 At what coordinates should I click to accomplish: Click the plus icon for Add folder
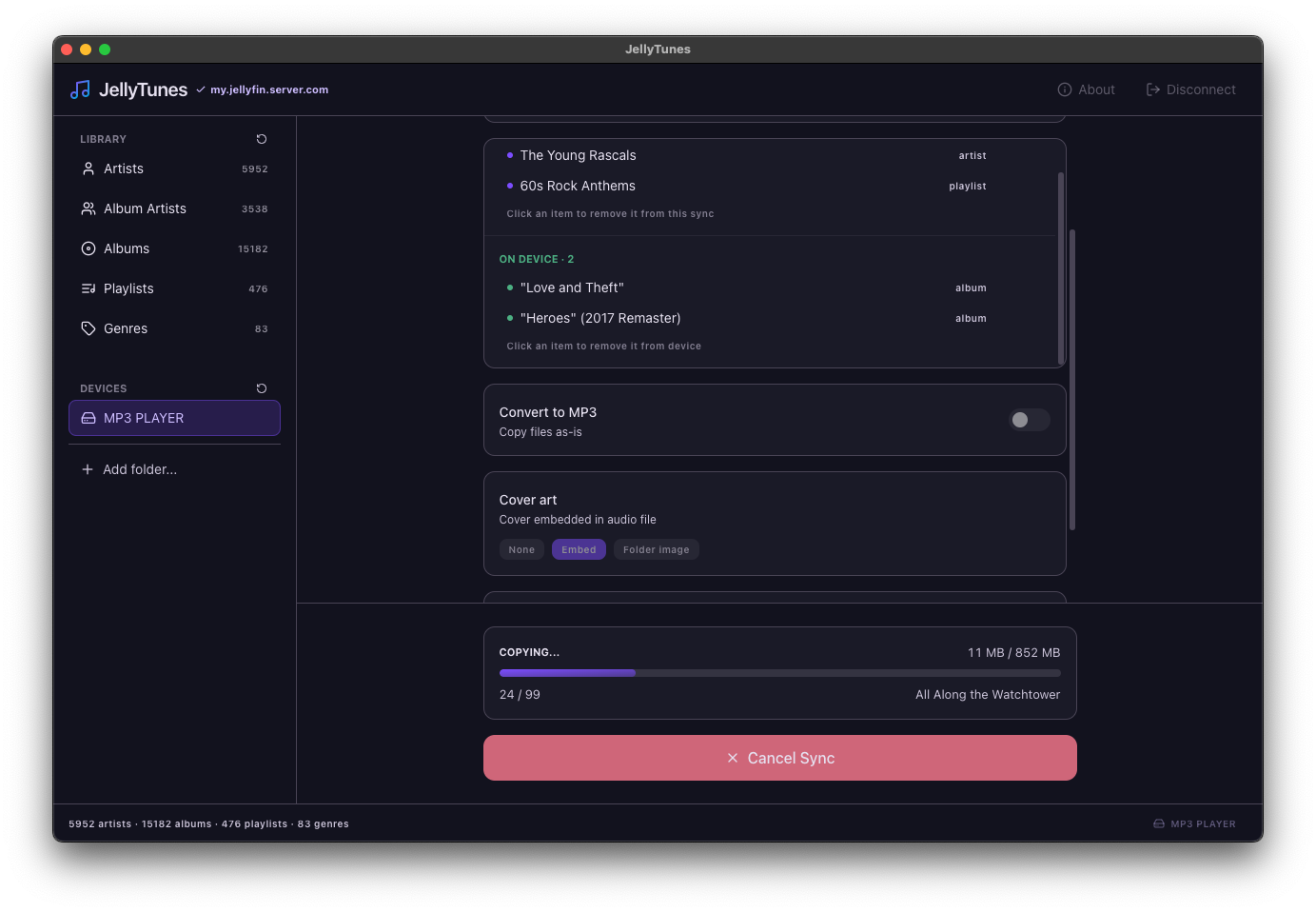coord(88,469)
